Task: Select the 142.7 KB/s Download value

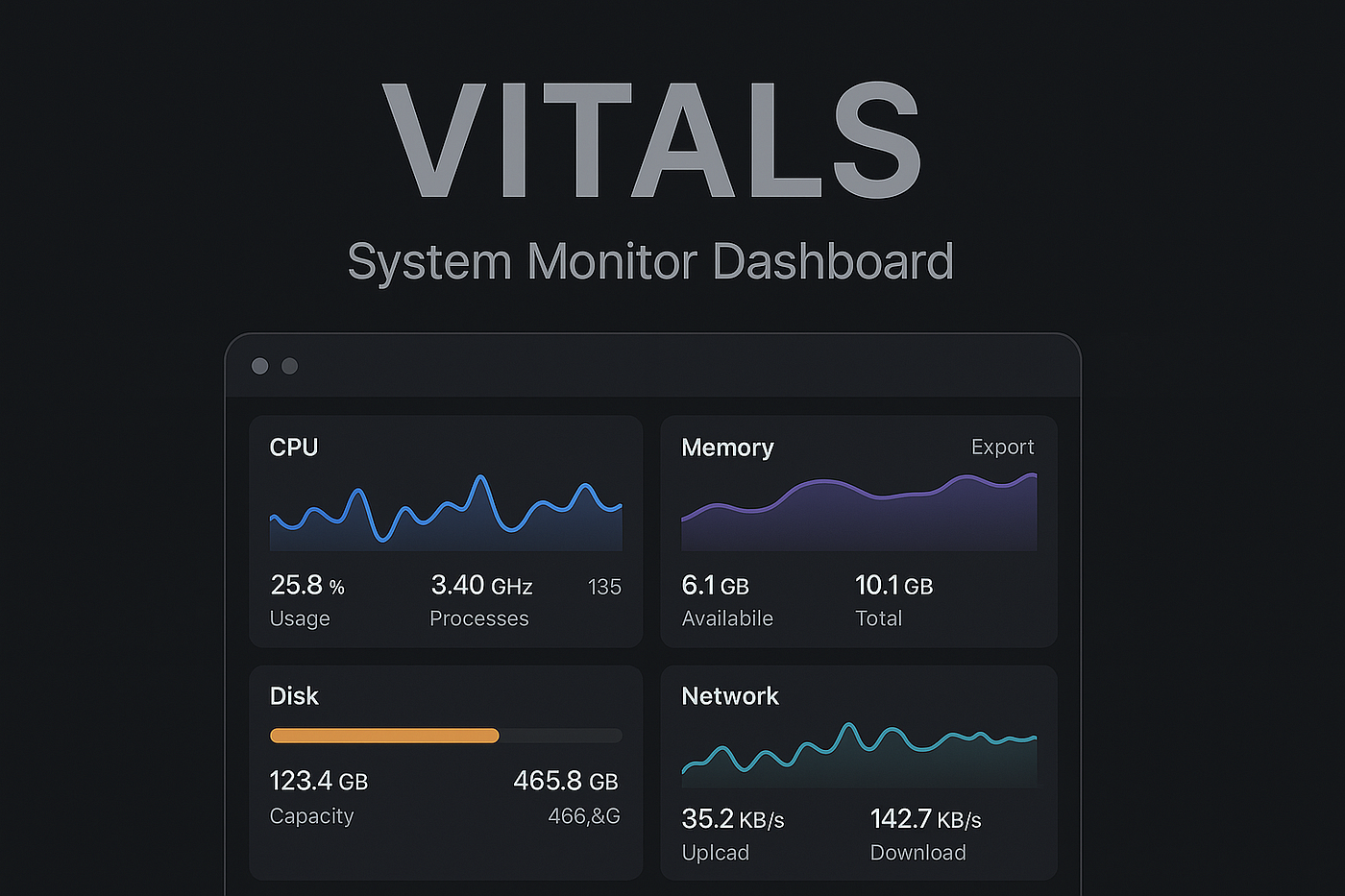Action: click(x=925, y=819)
